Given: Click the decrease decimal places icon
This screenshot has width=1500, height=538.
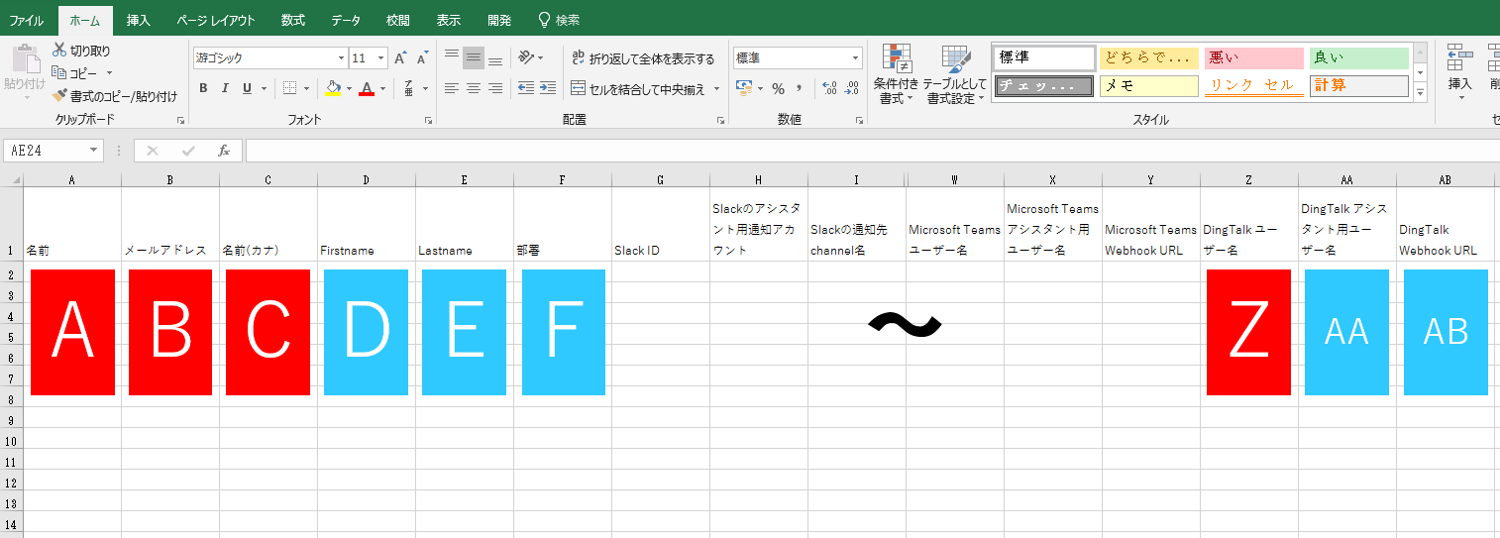Looking at the screenshot, I should (x=851, y=88).
